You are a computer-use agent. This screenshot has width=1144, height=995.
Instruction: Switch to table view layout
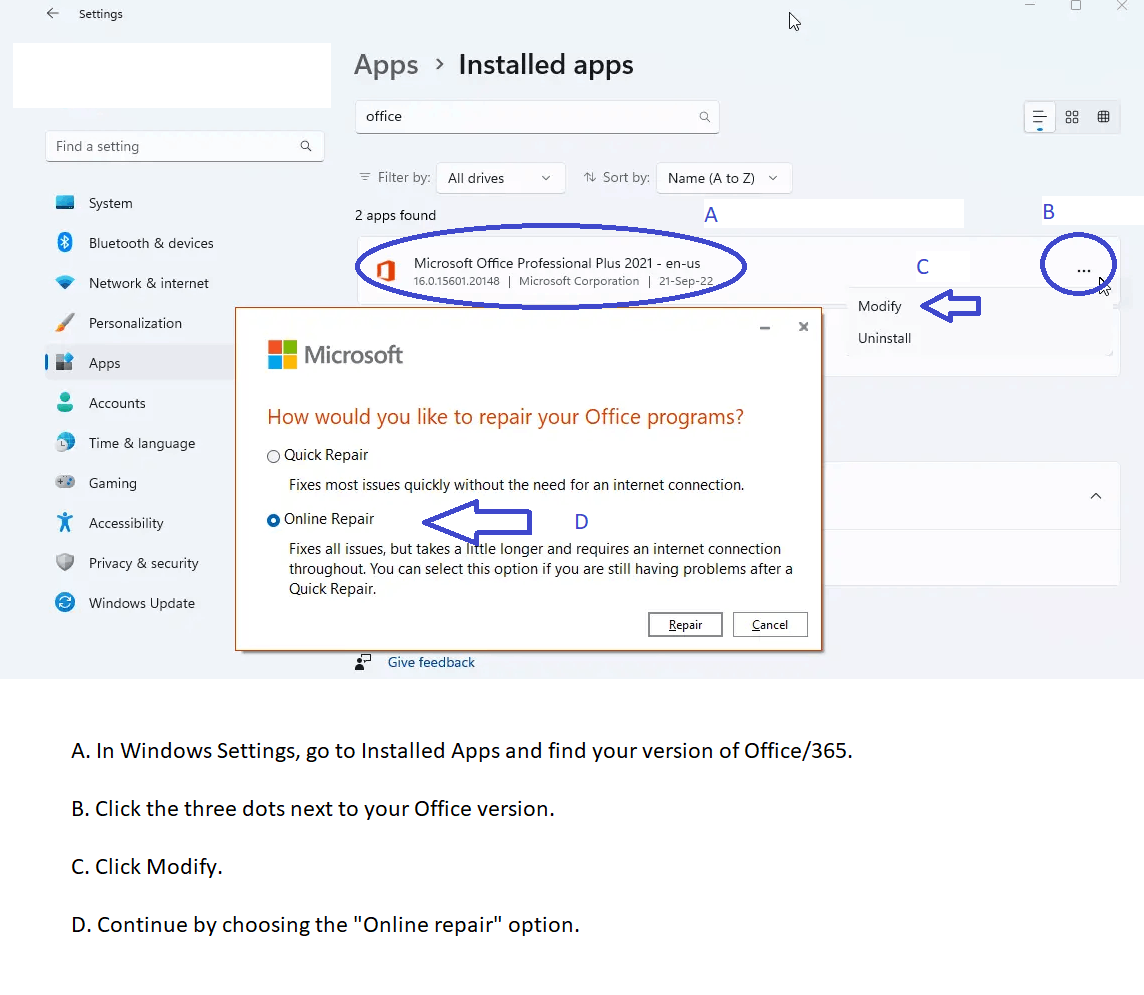tap(1104, 117)
